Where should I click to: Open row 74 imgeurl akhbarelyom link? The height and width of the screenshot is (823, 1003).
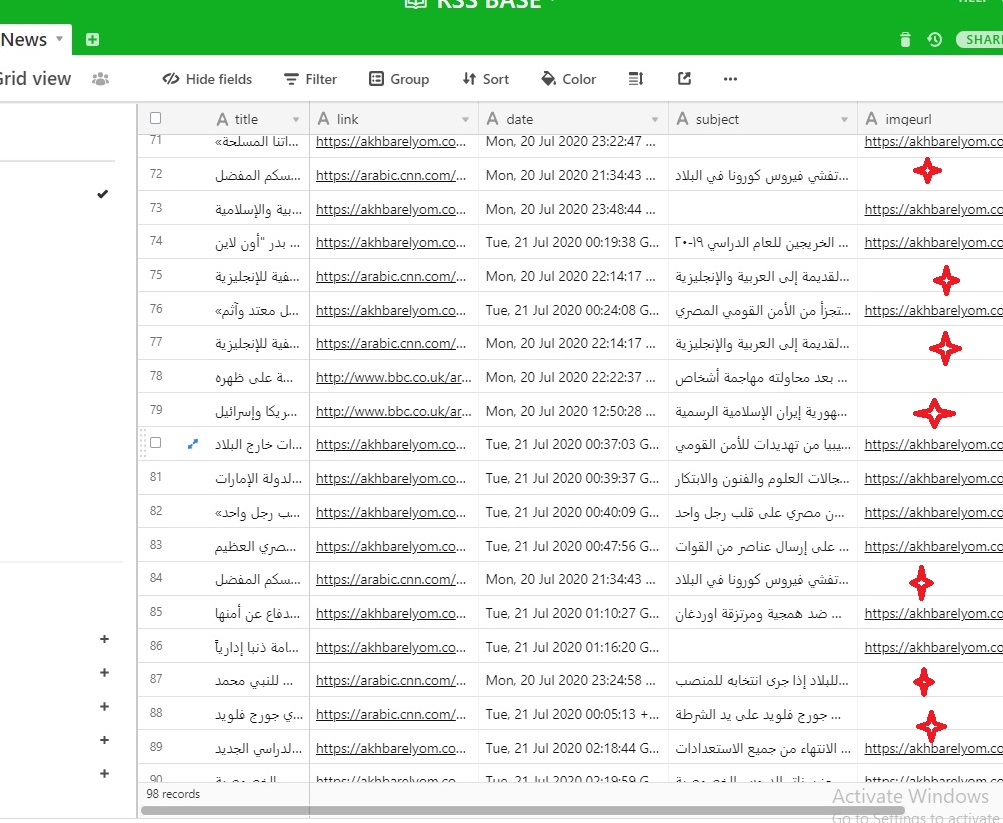coord(933,242)
